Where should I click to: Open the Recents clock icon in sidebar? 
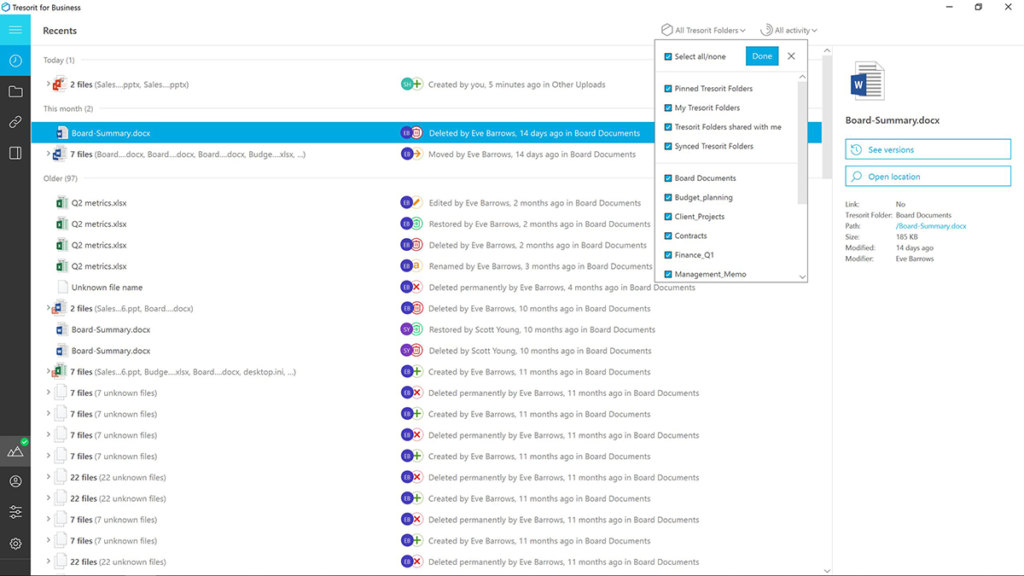pyautogui.click(x=15, y=61)
